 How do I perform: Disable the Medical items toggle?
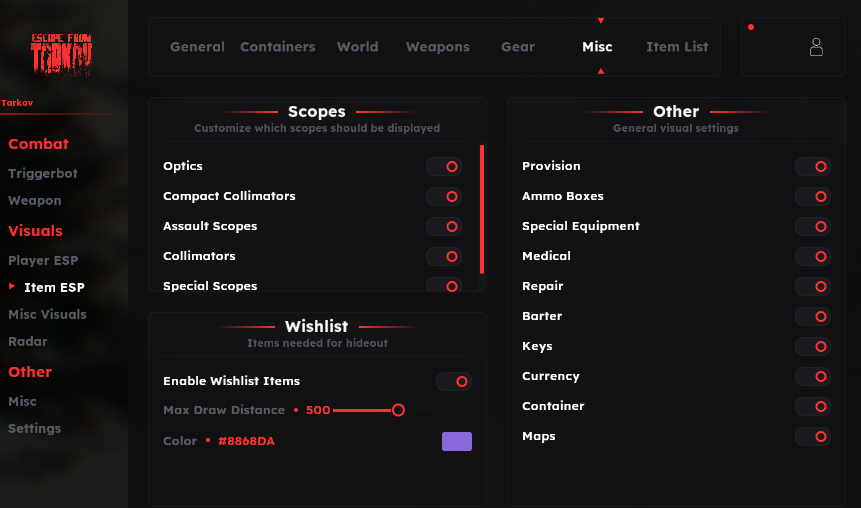pyautogui.click(x=813, y=257)
